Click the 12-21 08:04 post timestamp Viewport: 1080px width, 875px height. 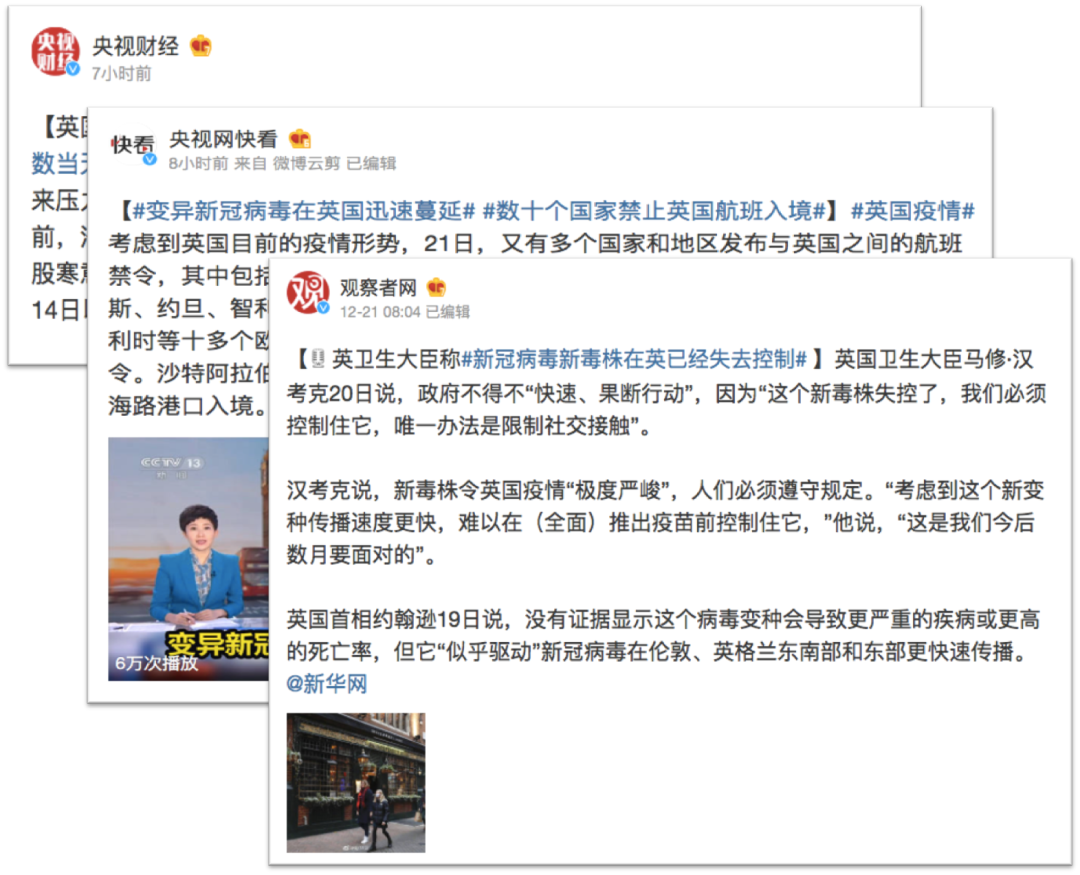380,312
